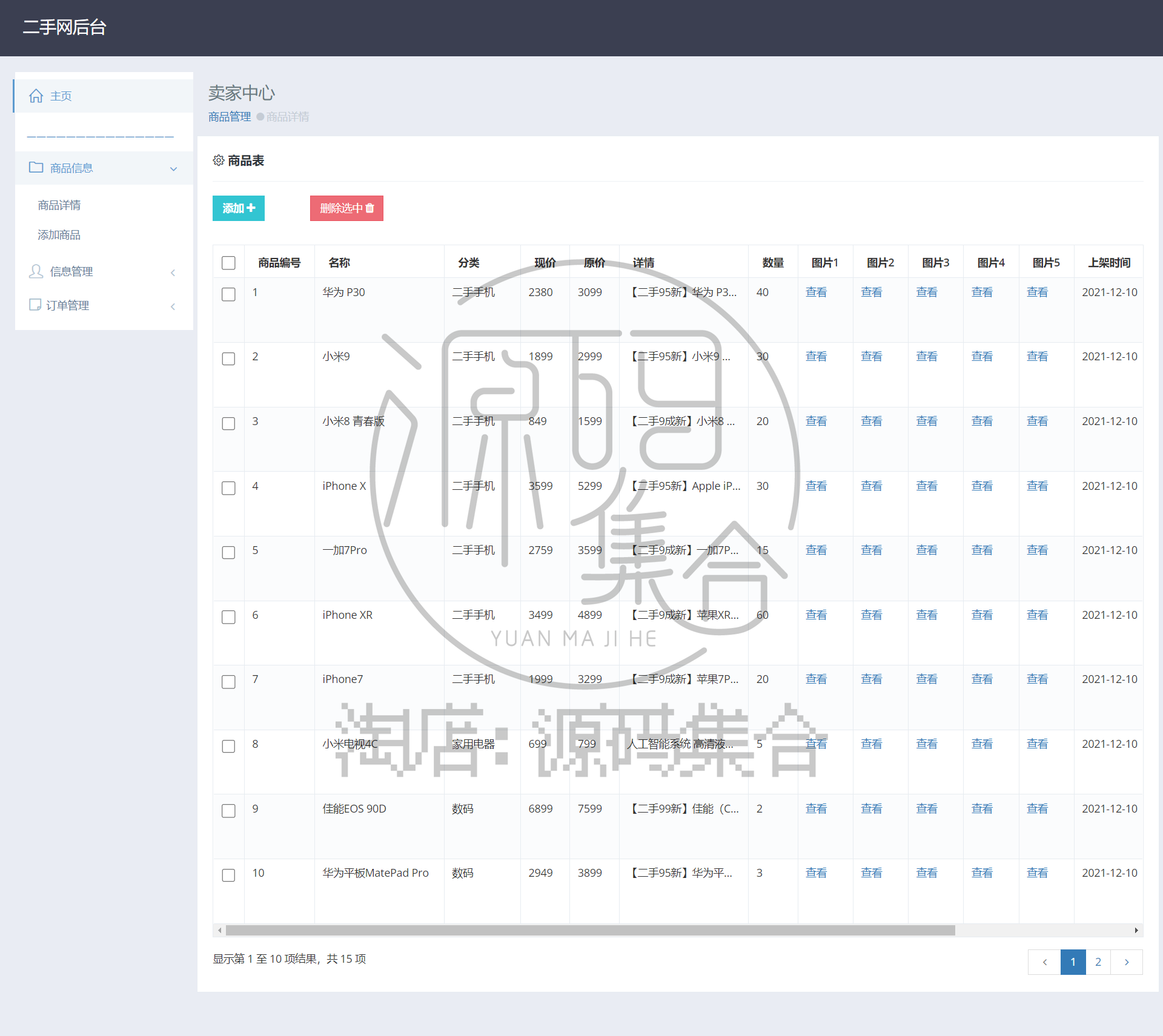
Task: Click current page 1 button
Action: pyautogui.click(x=1073, y=962)
